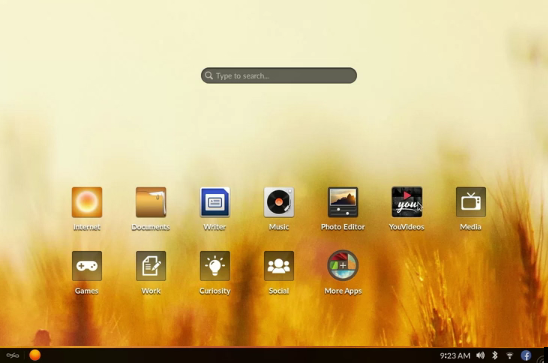Open More Apps store icon

[x=343, y=266]
